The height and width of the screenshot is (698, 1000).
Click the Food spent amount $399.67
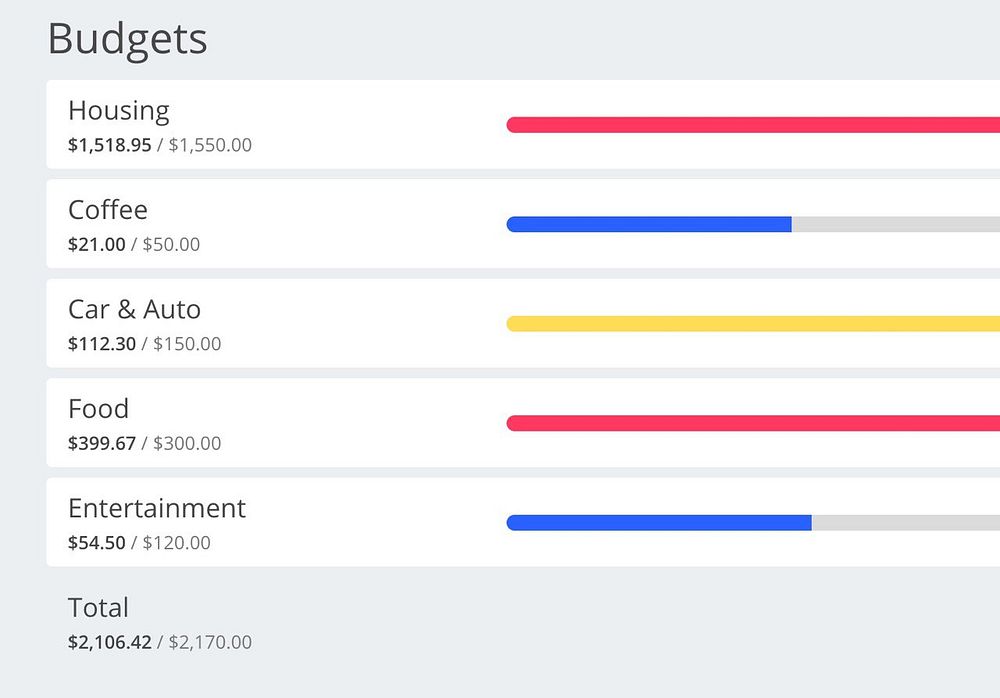(102, 443)
